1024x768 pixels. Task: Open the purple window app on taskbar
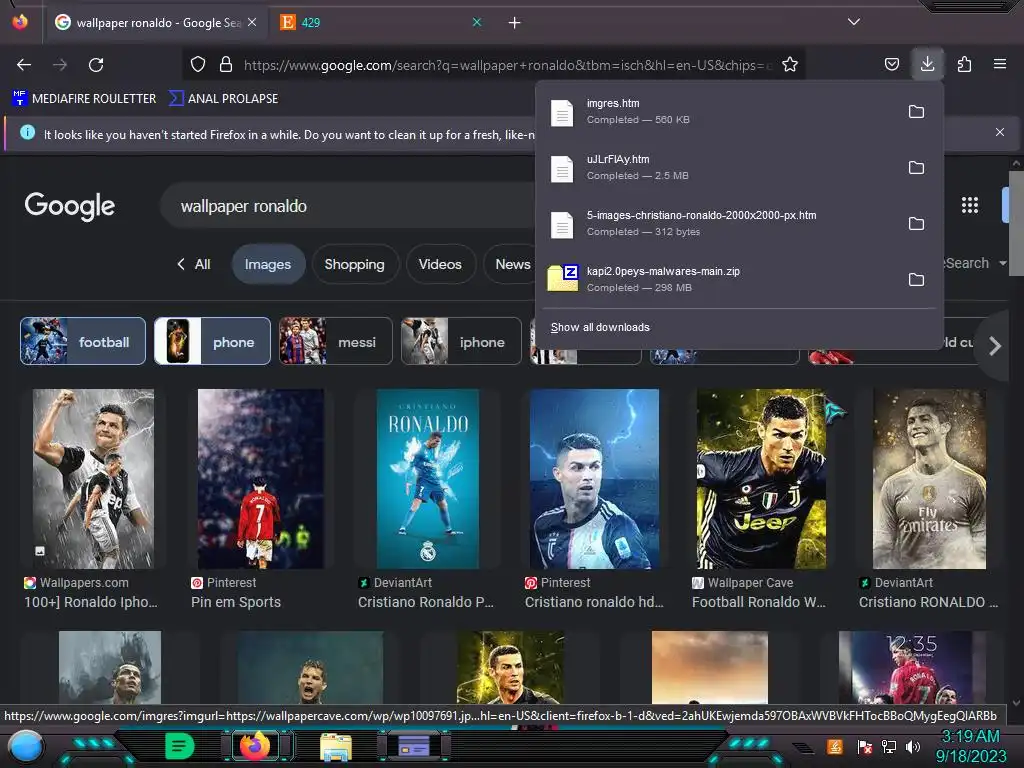coord(413,745)
